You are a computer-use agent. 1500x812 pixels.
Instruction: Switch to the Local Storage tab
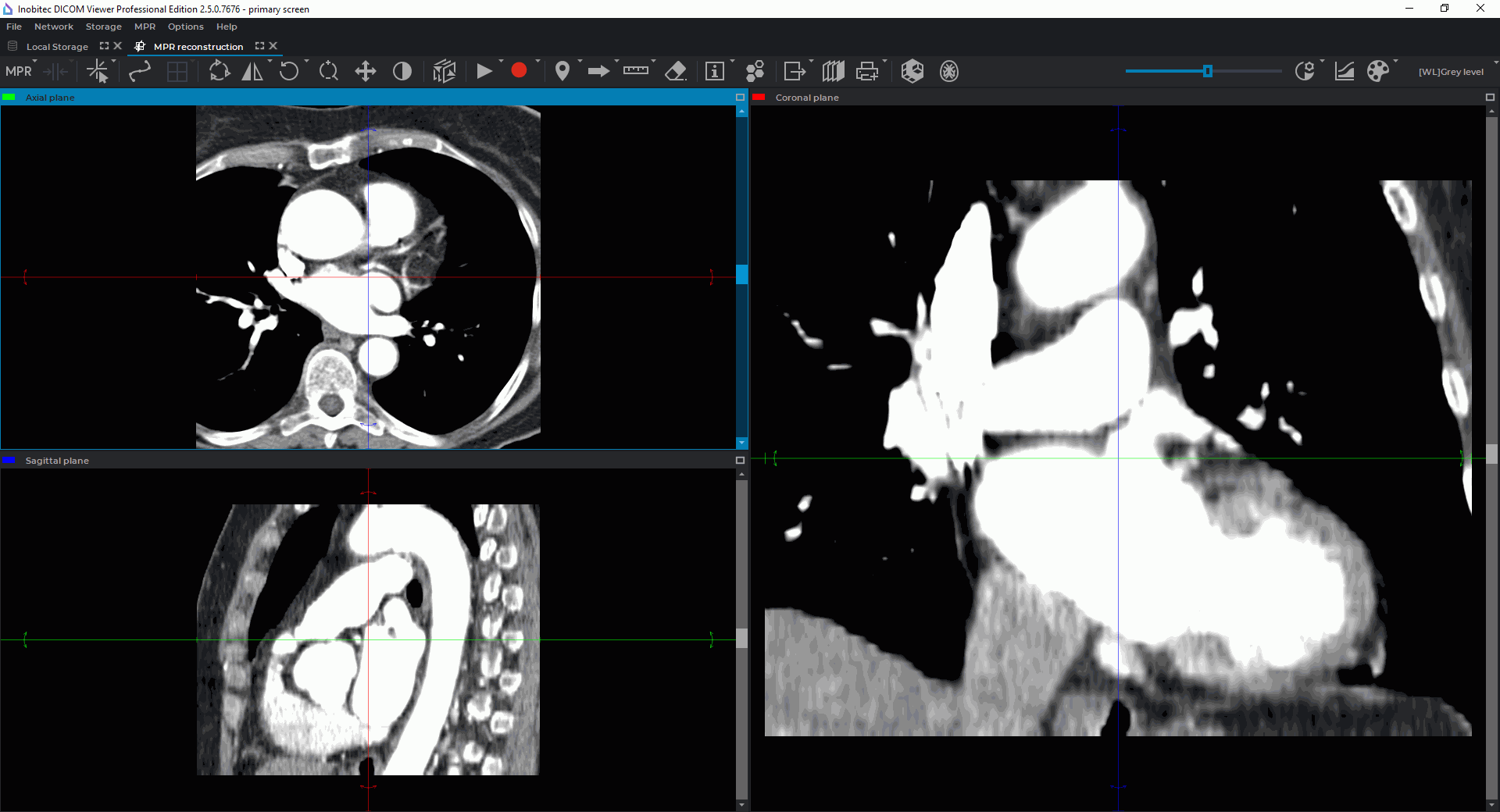pos(57,47)
